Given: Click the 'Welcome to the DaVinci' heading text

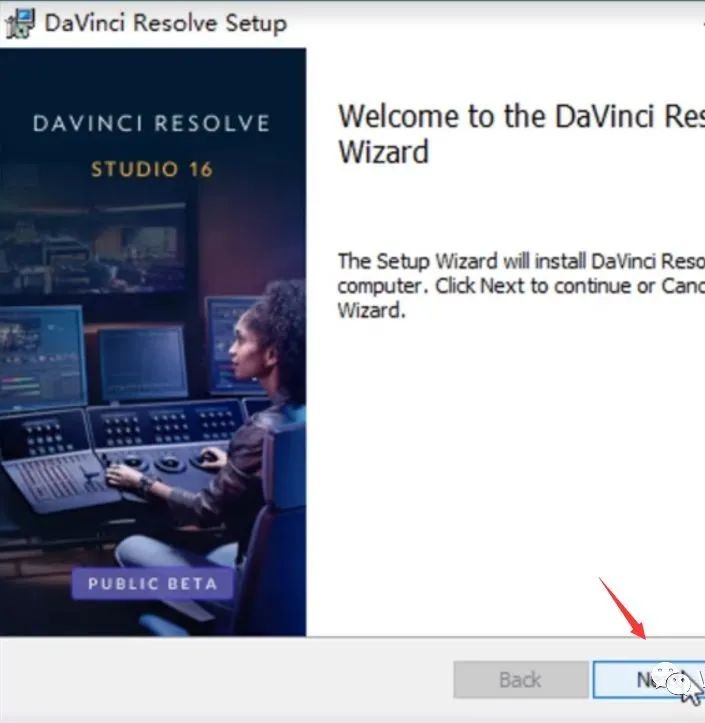Looking at the screenshot, I should click(521, 134).
